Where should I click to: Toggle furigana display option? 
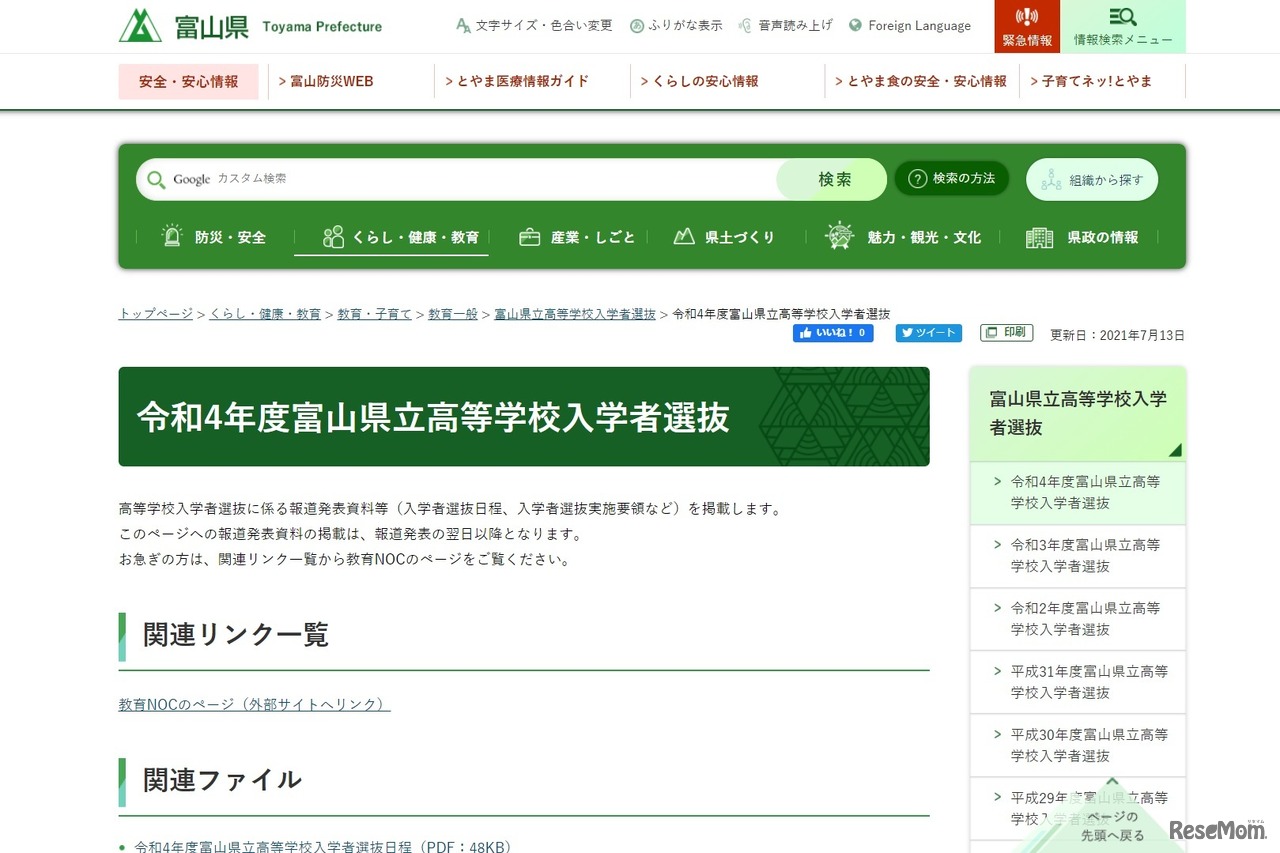pyautogui.click(x=676, y=26)
